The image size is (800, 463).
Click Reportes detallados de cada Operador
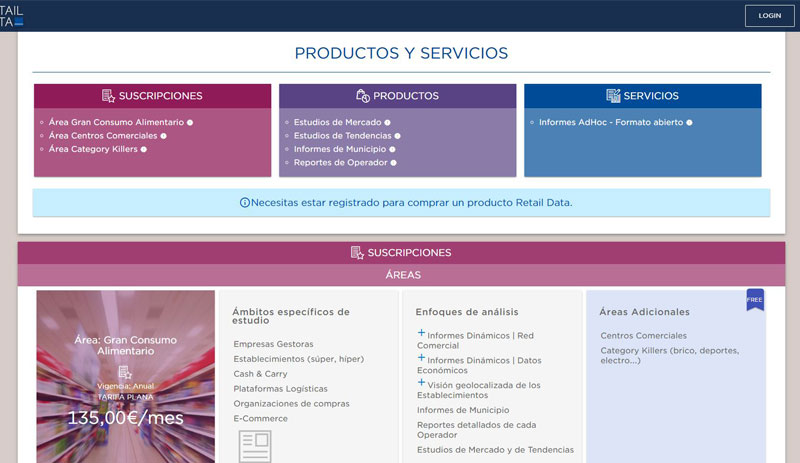[477, 430]
